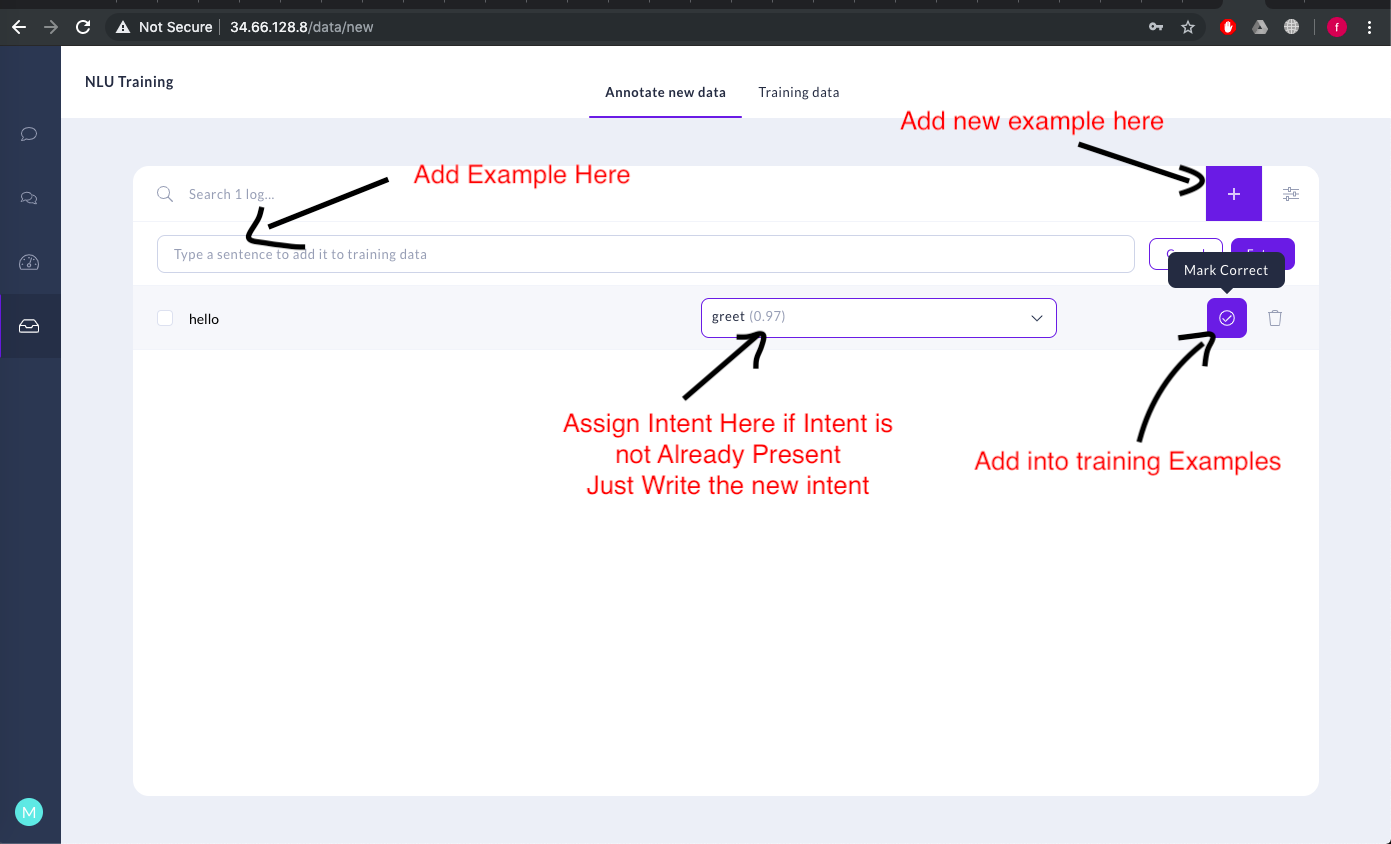Add a new example with the plus button
This screenshot has height=844, width=1391.
(1233, 193)
